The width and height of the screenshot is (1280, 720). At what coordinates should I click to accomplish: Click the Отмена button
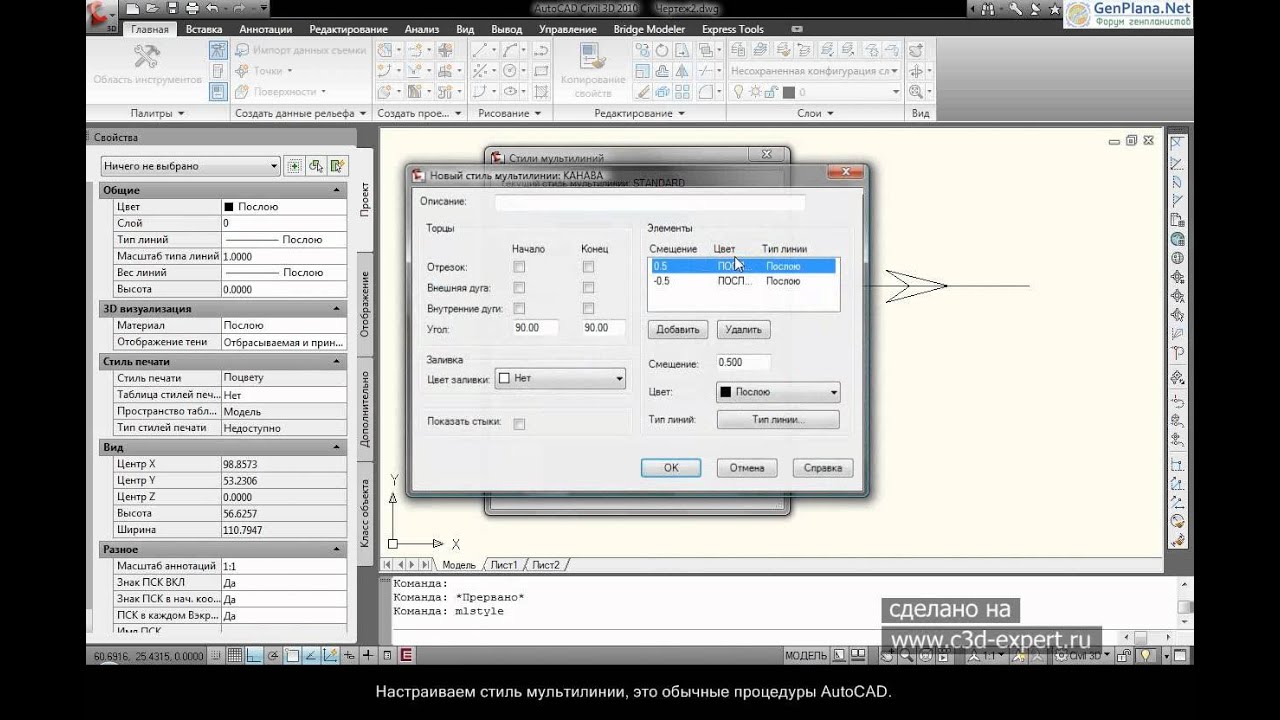[x=747, y=467]
